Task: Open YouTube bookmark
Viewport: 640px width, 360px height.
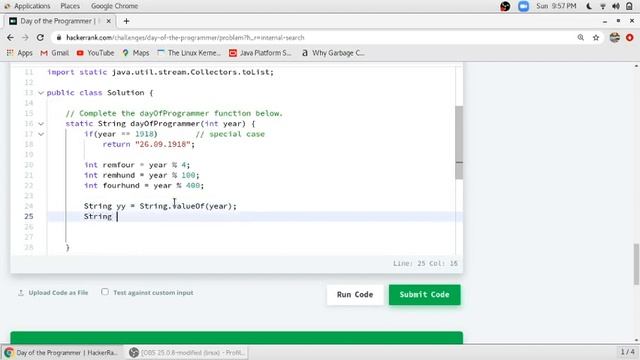Action: 95,53
